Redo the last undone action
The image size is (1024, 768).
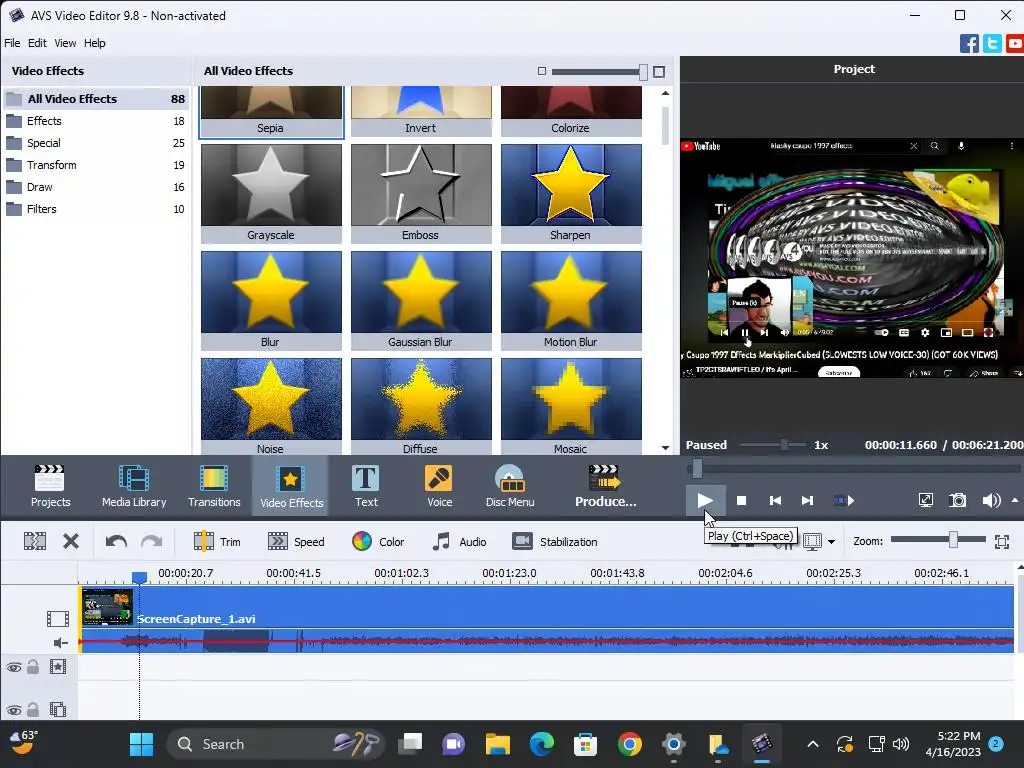(152, 541)
